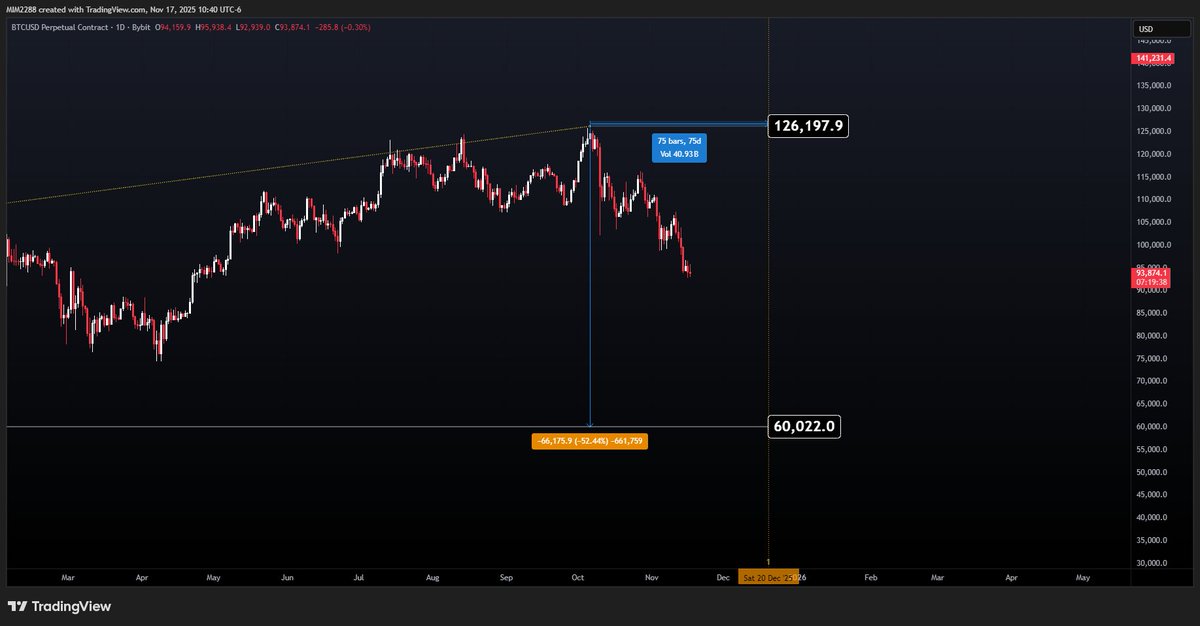The width and height of the screenshot is (1200, 626).
Task: Click the 40,000.0 price axis label
Action: (1151, 517)
